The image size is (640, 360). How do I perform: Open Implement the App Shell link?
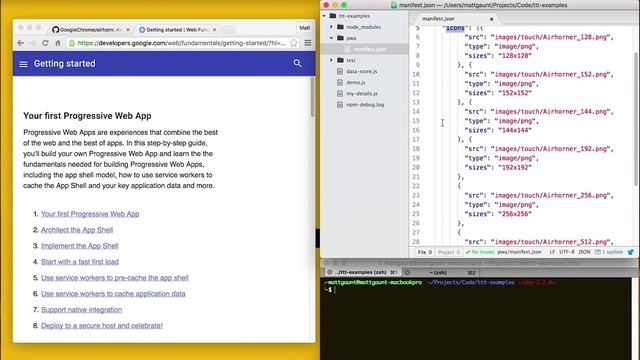(80, 246)
